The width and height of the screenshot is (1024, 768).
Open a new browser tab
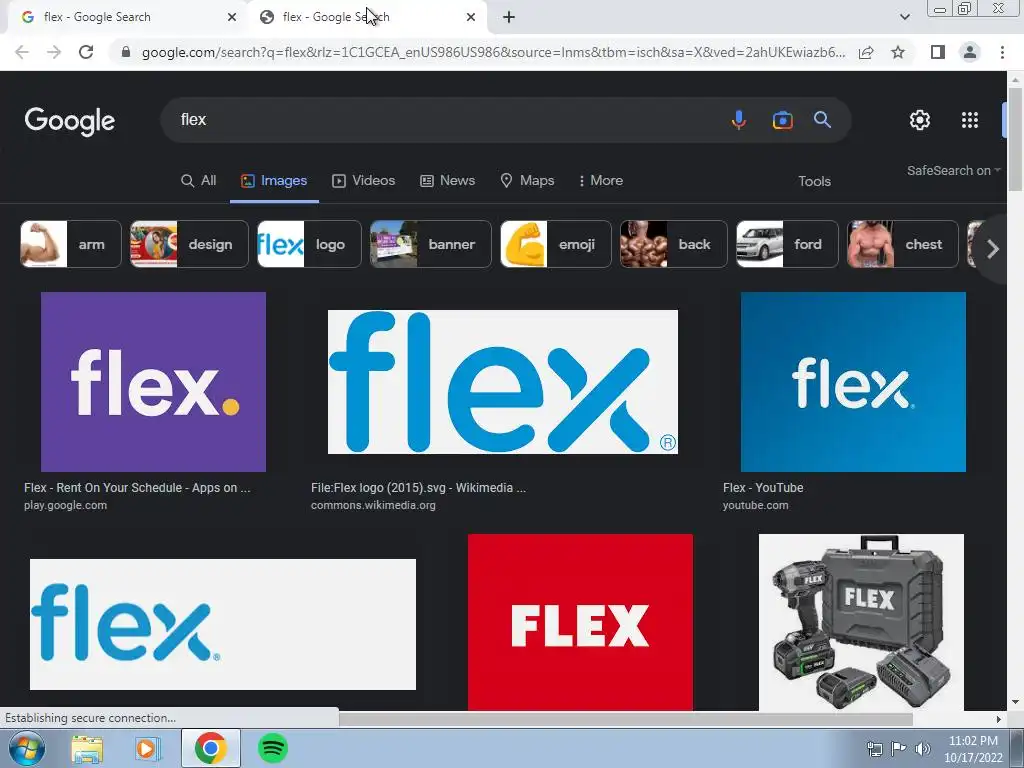tap(509, 17)
